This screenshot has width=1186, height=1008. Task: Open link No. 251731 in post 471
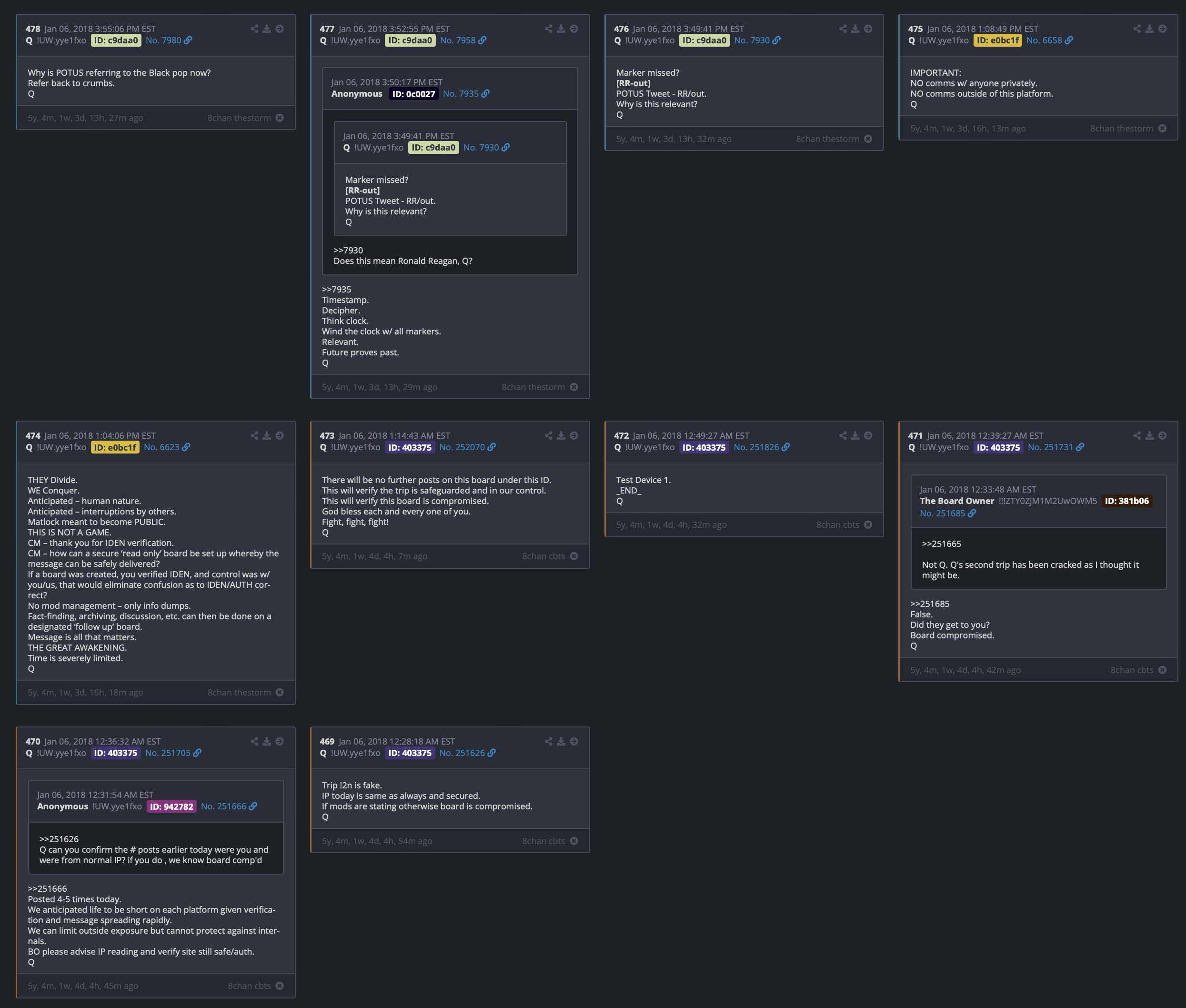pyautogui.click(x=1056, y=447)
